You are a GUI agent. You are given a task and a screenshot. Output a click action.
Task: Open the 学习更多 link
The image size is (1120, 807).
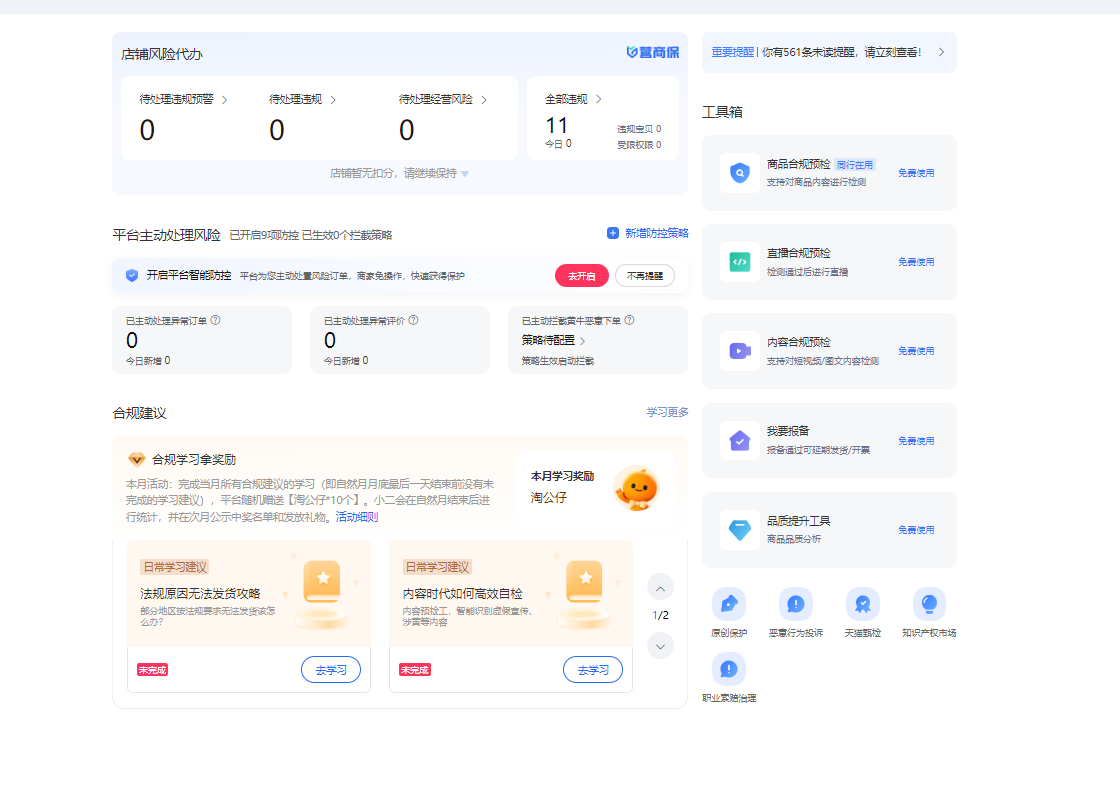pos(667,412)
